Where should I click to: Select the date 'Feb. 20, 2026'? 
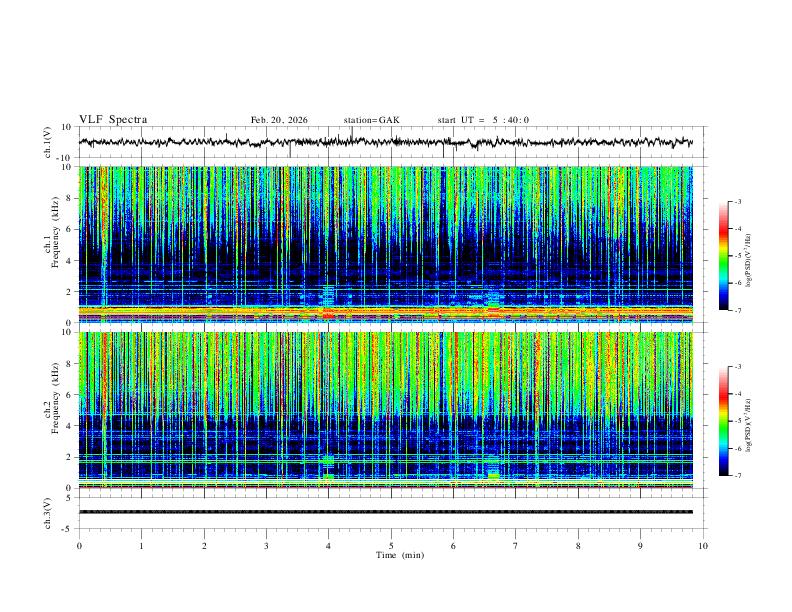pyautogui.click(x=279, y=120)
